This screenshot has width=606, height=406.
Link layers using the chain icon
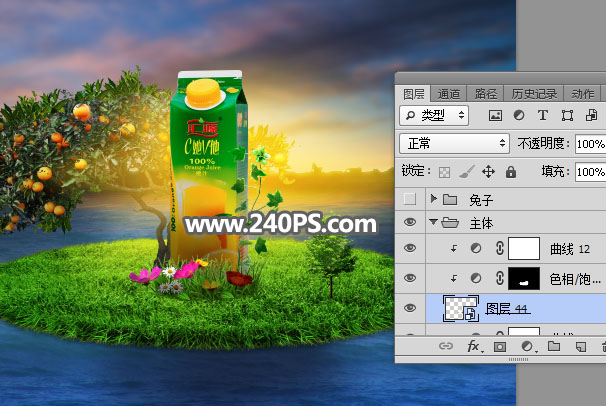pos(448,347)
